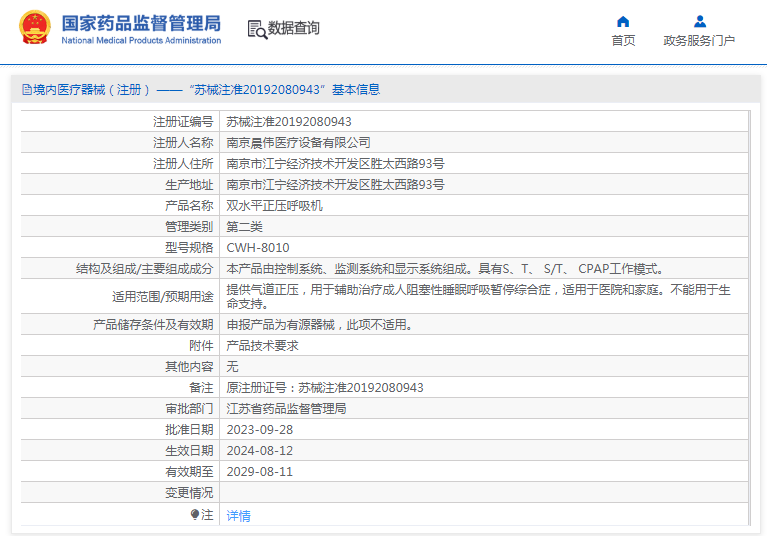Image resolution: width=767 pixels, height=536 pixels.
Task: Select approval department 江苏省药品监督管理局
Action: coord(286,409)
